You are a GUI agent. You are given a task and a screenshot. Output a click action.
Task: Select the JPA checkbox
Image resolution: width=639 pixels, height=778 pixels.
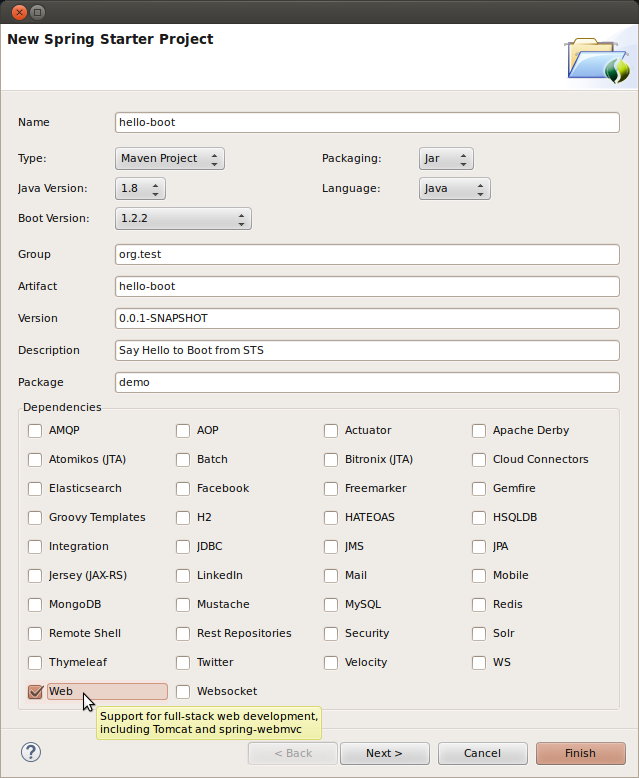click(x=479, y=547)
